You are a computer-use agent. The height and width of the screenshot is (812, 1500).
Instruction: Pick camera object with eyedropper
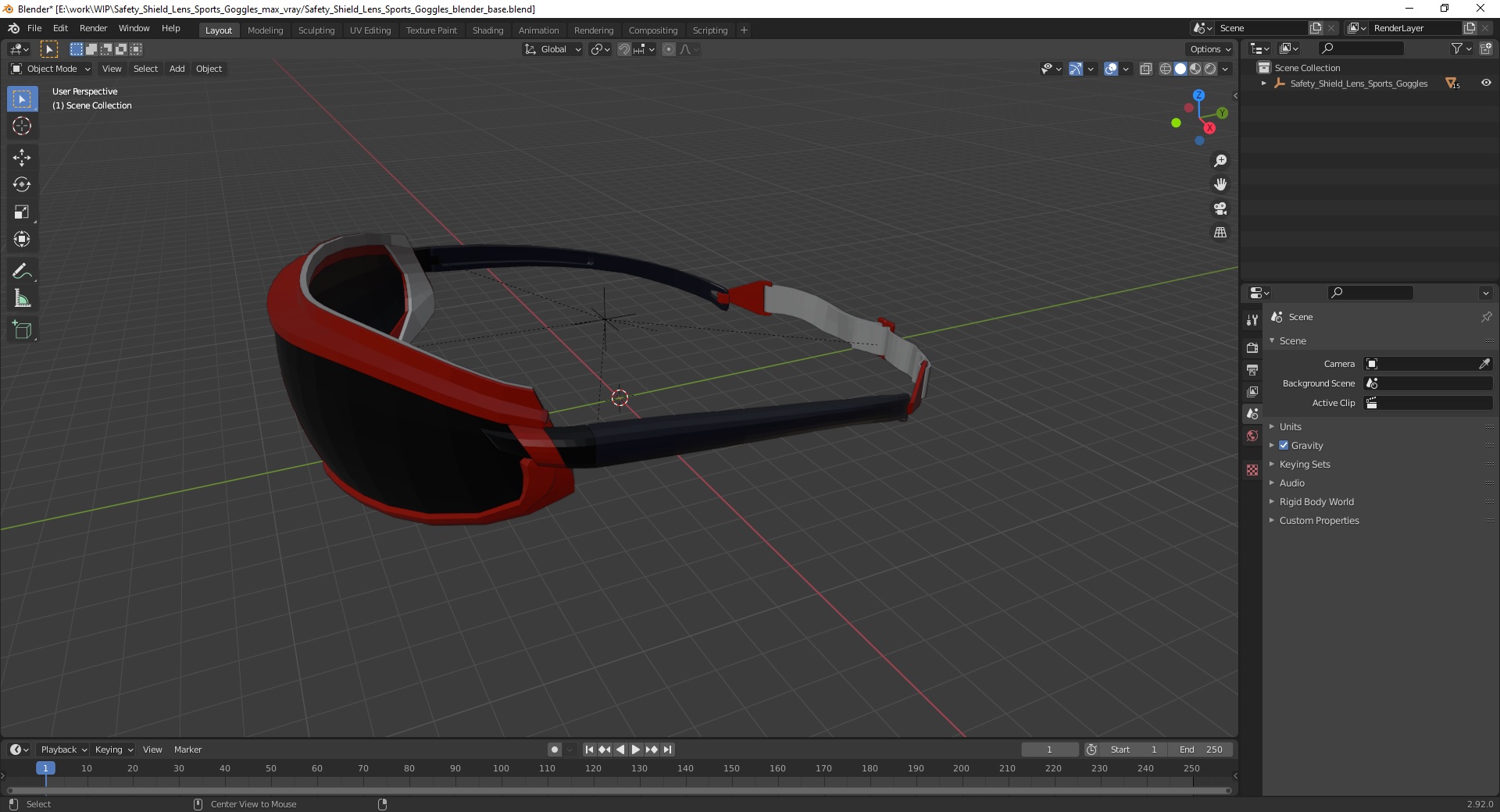(x=1484, y=364)
